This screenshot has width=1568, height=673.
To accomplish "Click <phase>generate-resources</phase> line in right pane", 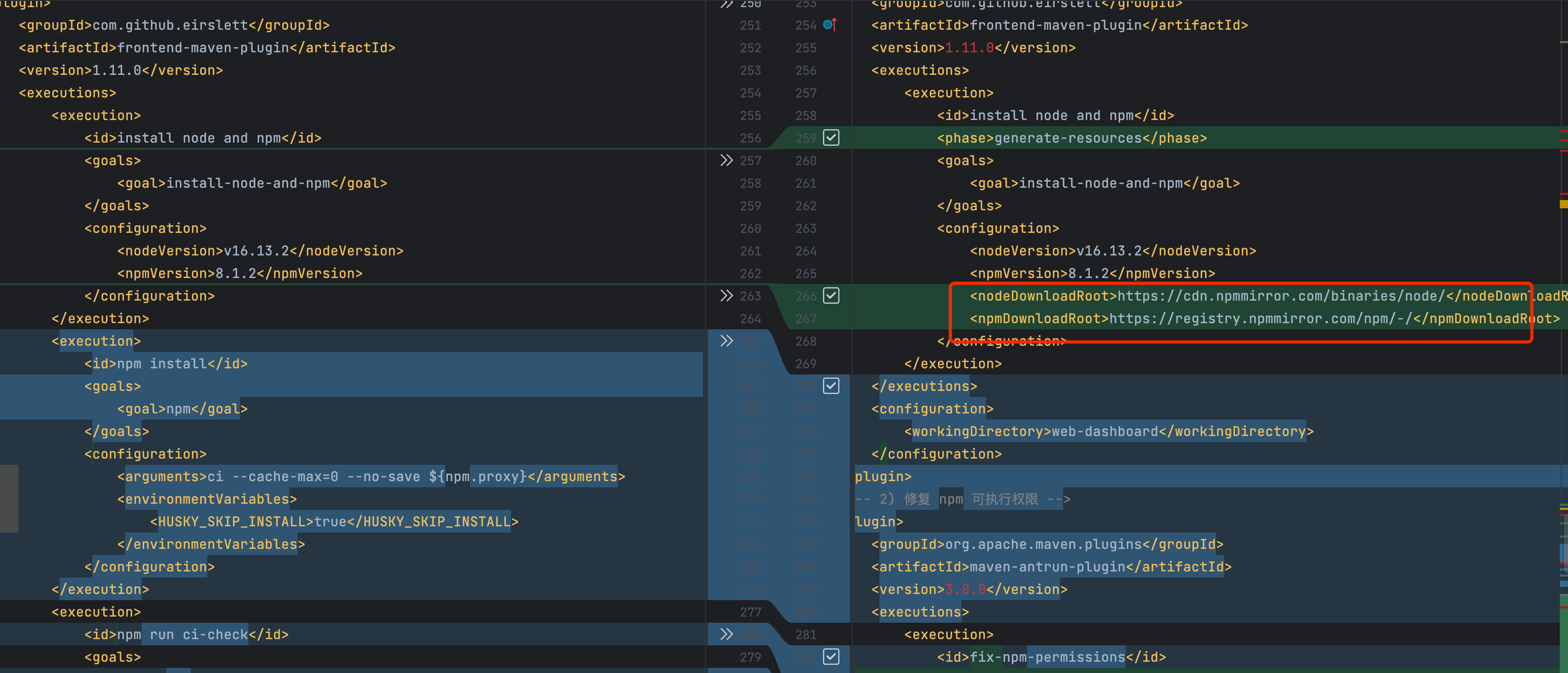I will click(x=1071, y=138).
